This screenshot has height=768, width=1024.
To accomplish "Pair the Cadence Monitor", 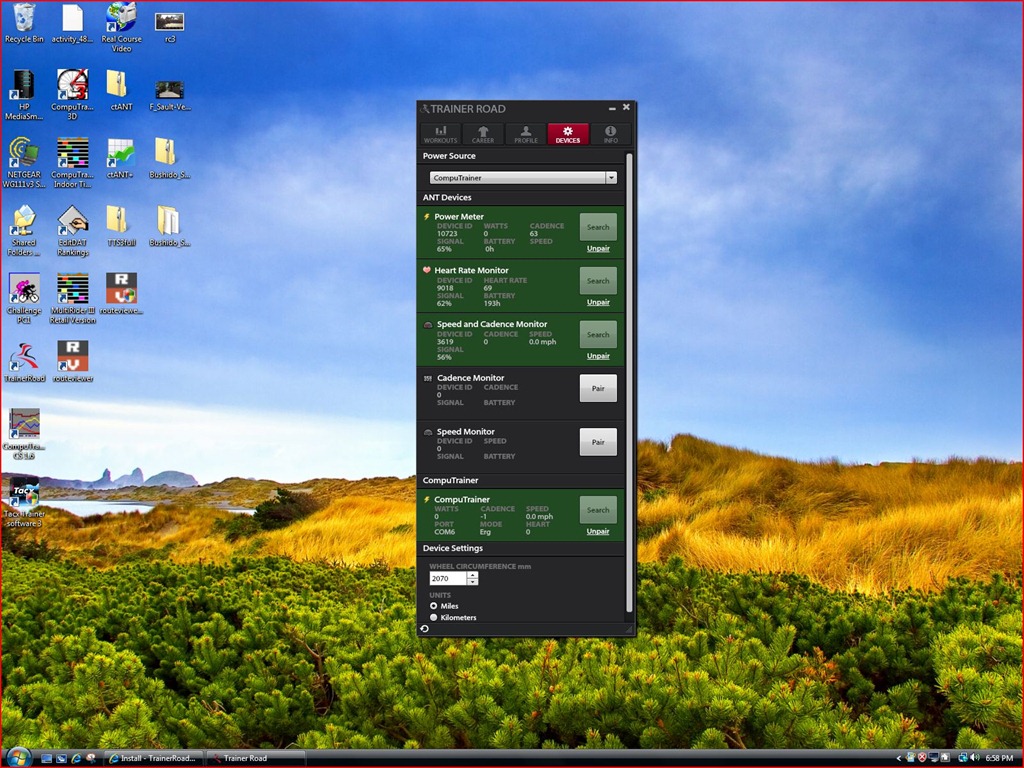I will tap(598, 389).
